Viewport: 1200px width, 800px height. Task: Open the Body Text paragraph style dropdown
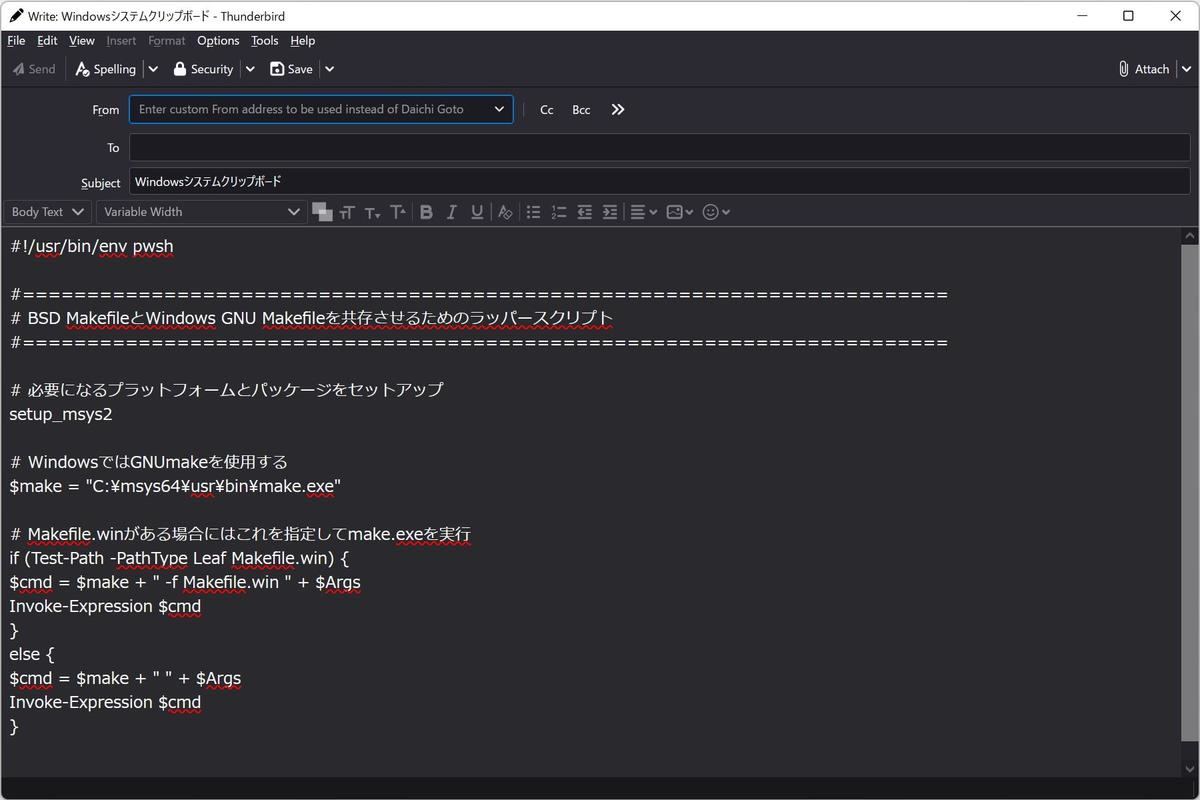click(x=47, y=212)
